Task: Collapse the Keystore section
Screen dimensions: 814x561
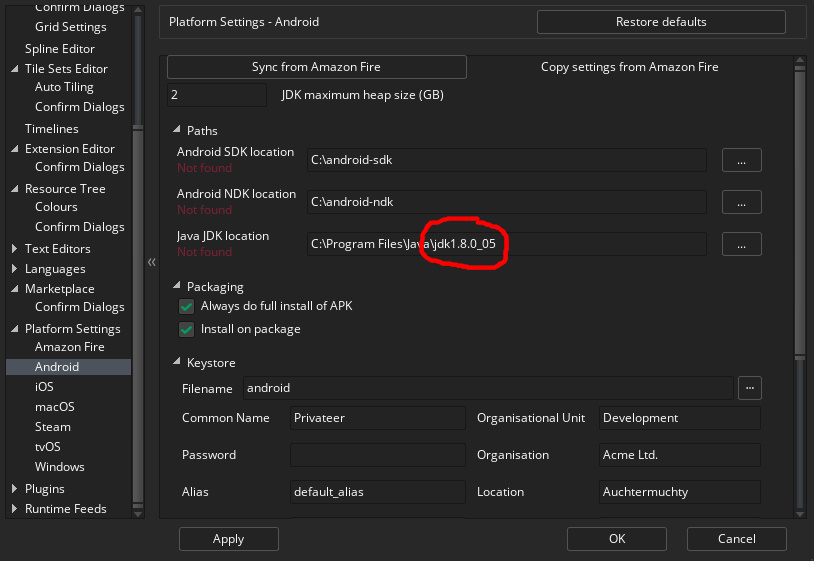Action: [177, 361]
